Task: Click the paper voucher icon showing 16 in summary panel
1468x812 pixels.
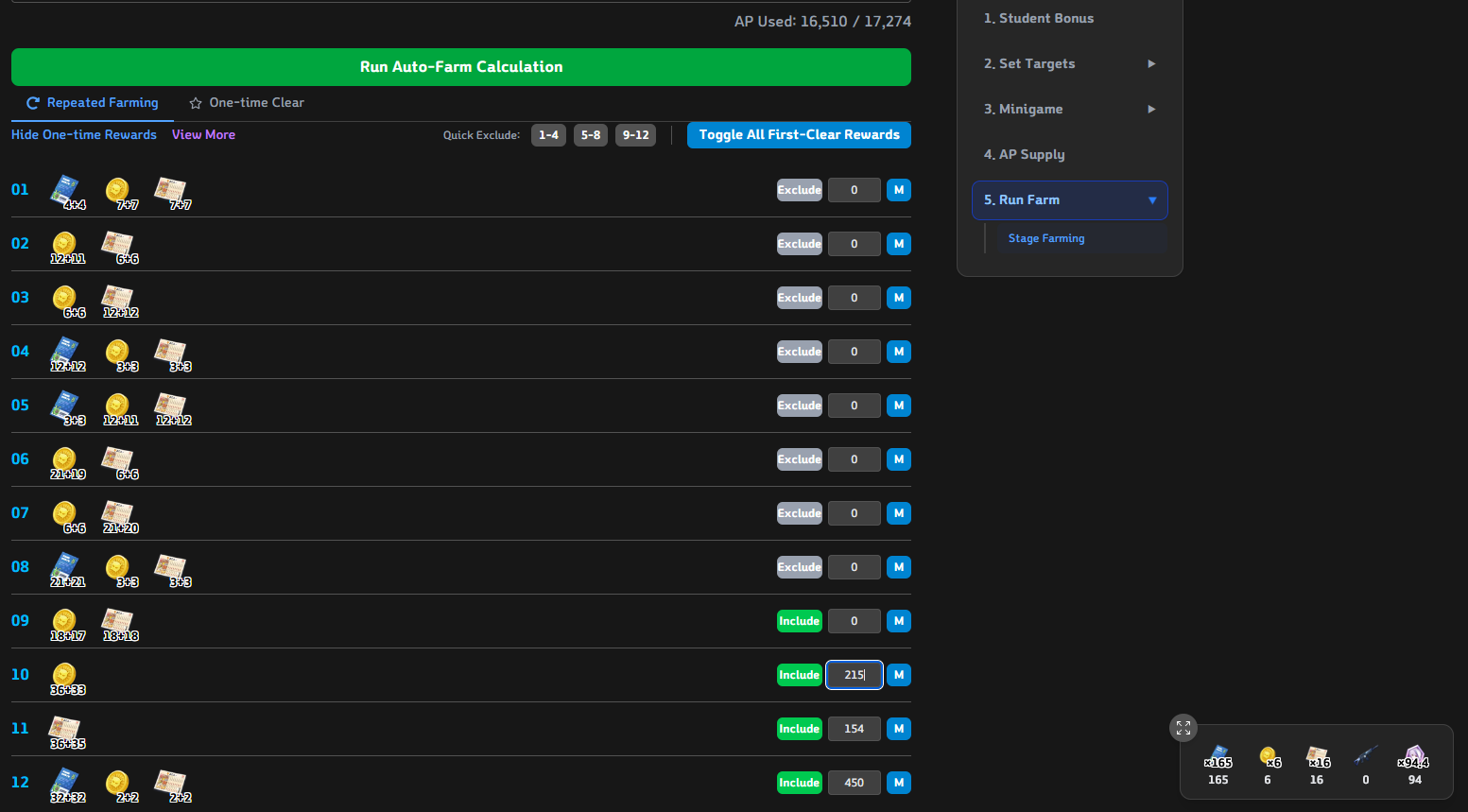Action: 1318,755
